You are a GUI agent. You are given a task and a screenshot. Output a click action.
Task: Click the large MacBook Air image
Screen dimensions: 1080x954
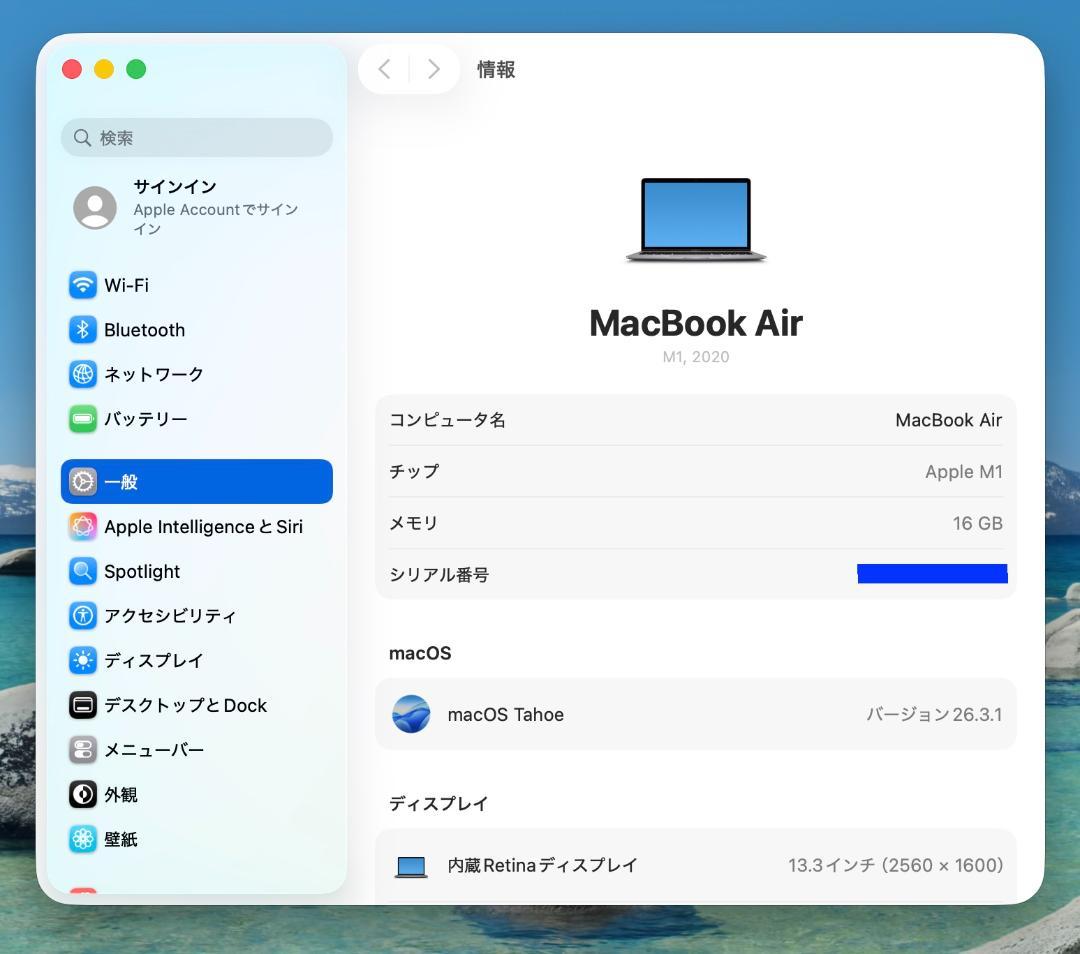click(696, 220)
